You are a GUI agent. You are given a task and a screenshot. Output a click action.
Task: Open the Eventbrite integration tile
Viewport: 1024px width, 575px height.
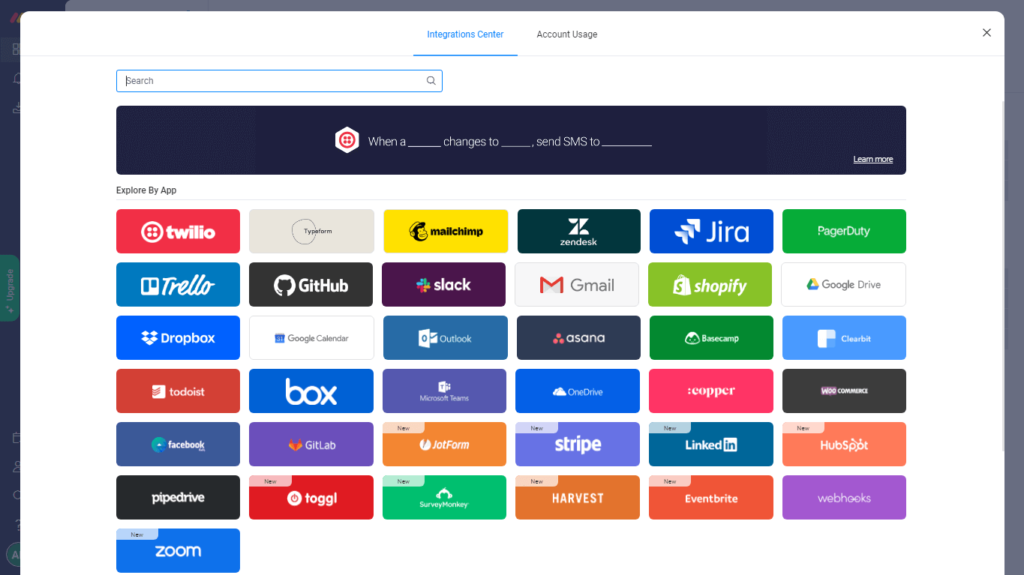coord(711,497)
